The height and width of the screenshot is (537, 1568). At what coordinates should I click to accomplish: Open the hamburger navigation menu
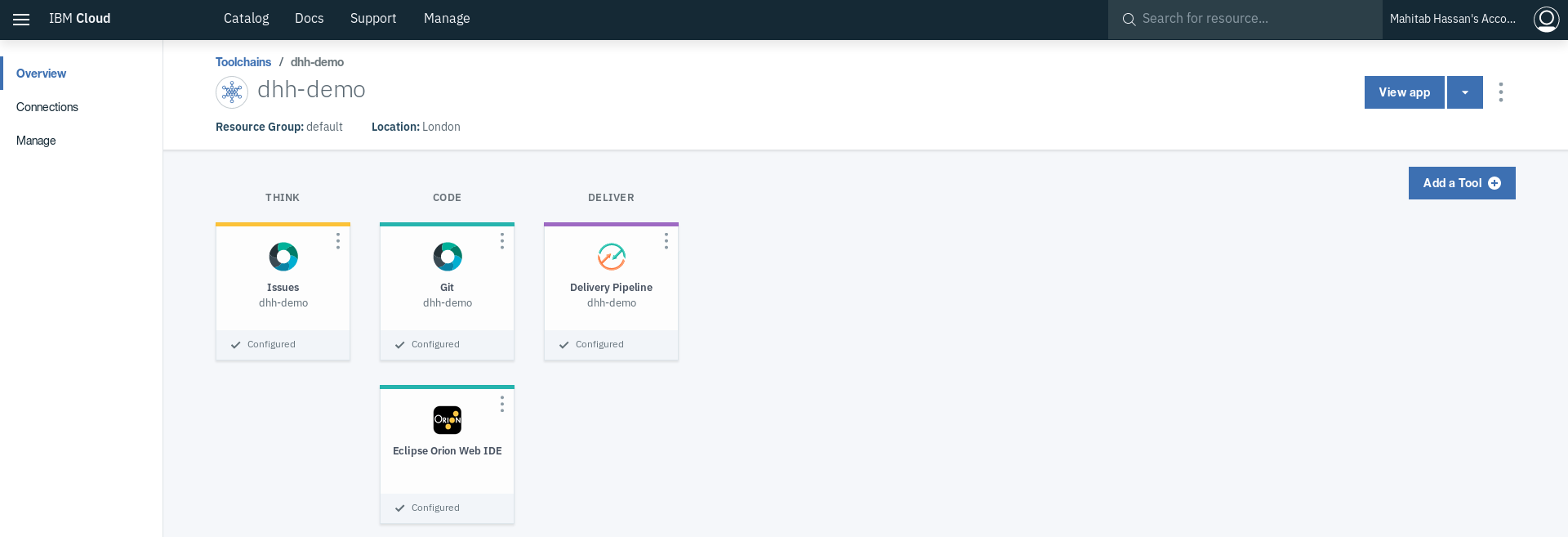coord(21,19)
